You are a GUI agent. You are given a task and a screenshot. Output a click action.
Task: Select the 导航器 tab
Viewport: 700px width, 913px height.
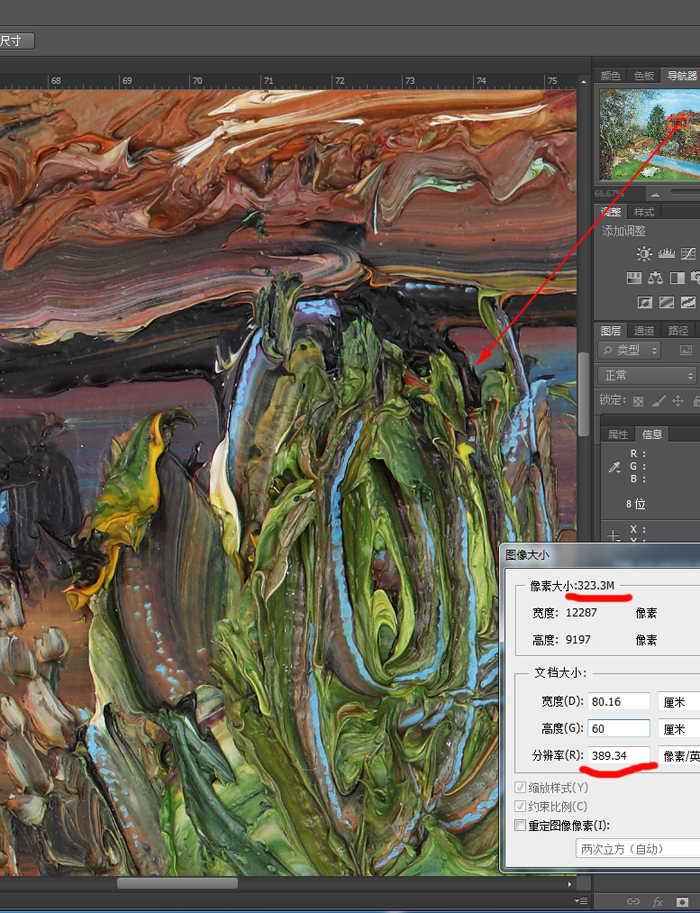click(681, 76)
